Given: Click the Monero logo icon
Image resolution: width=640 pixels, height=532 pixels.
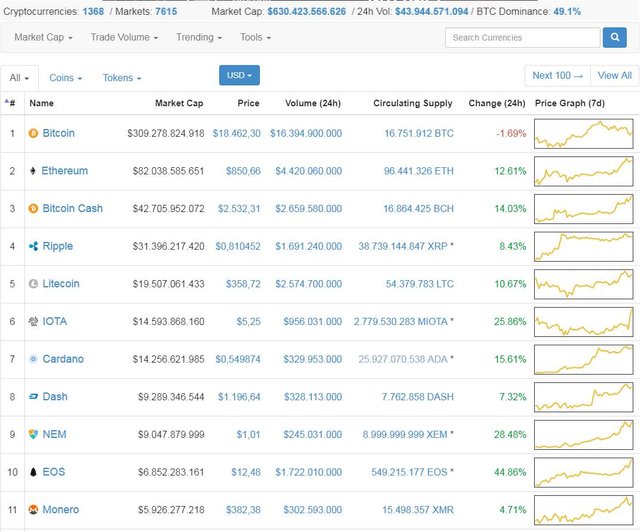Looking at the screenshot, I should [x=33, y=510].
